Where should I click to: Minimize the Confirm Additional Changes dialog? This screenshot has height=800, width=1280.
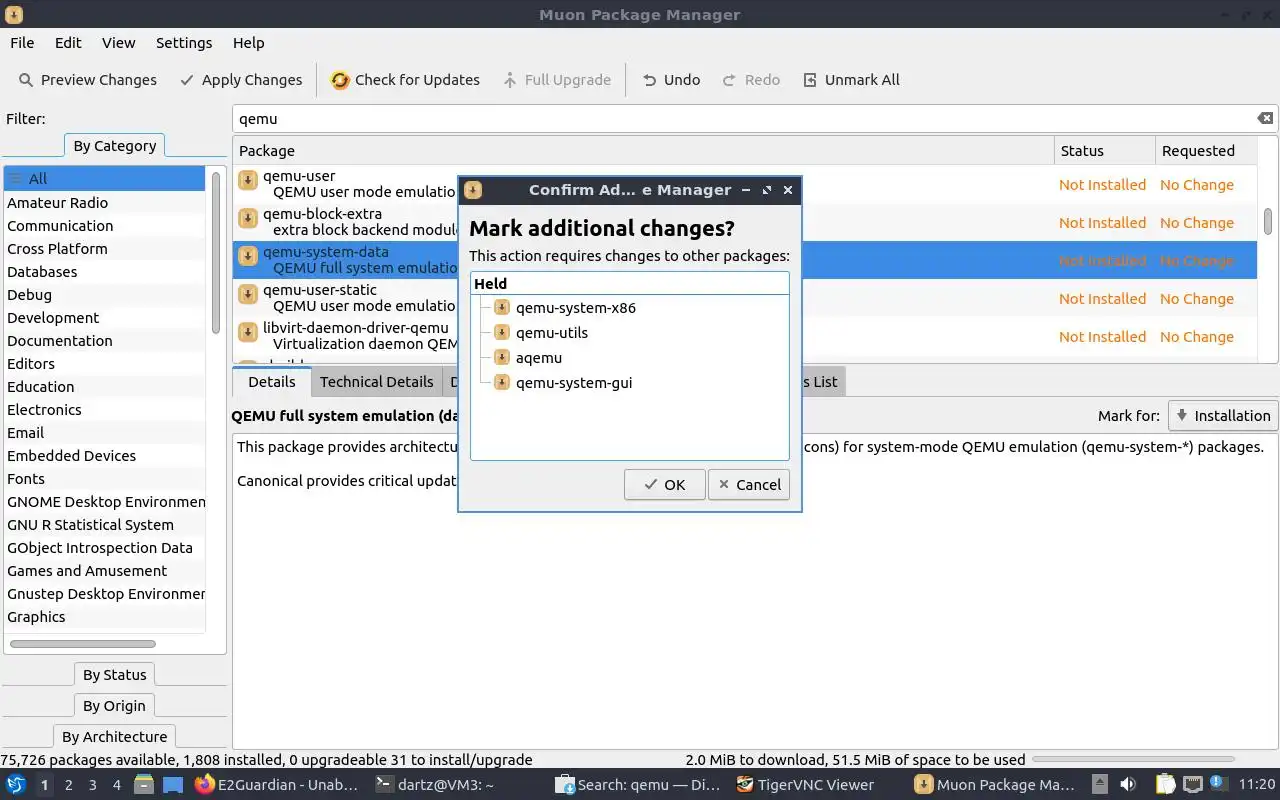click(x=746, y=190)
